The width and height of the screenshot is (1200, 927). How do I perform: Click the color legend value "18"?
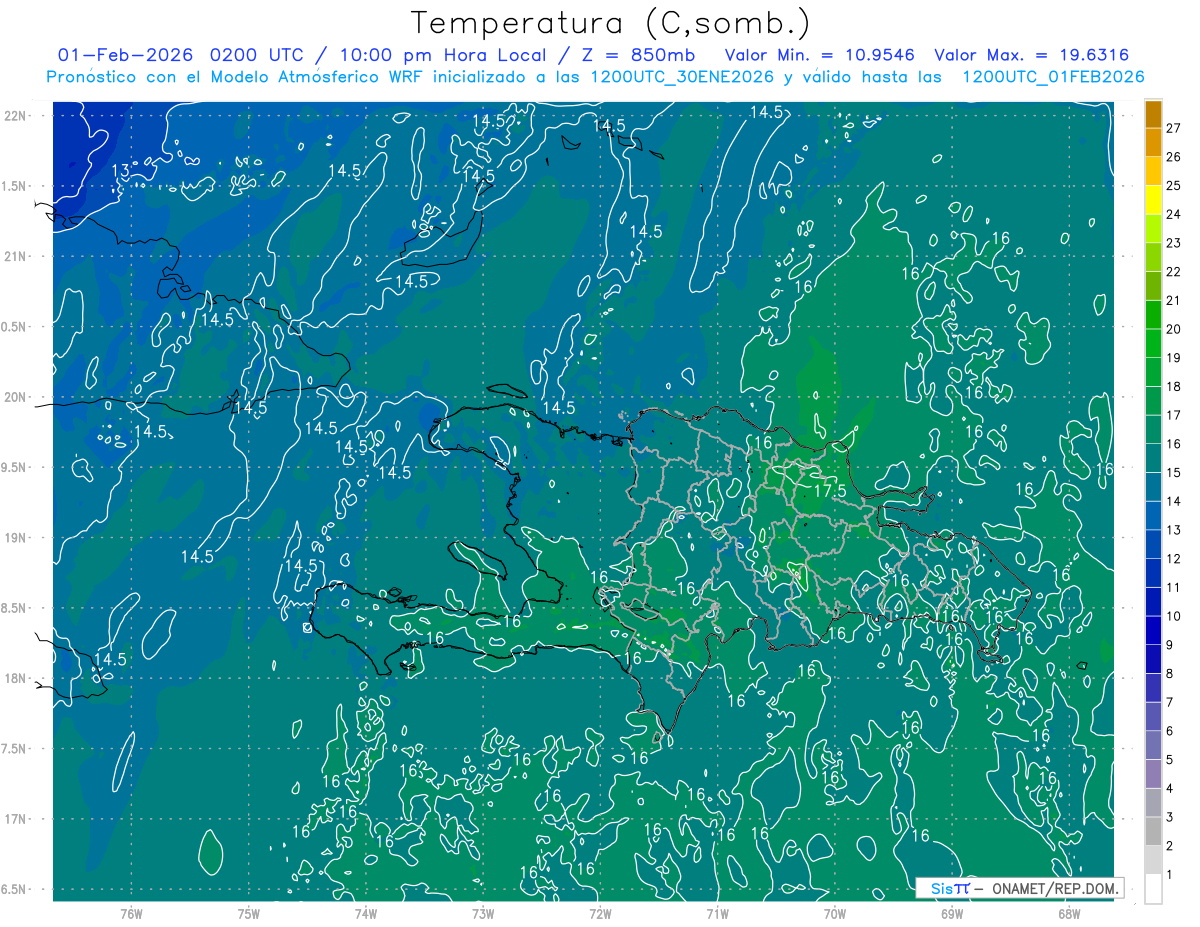[1173, 386]
